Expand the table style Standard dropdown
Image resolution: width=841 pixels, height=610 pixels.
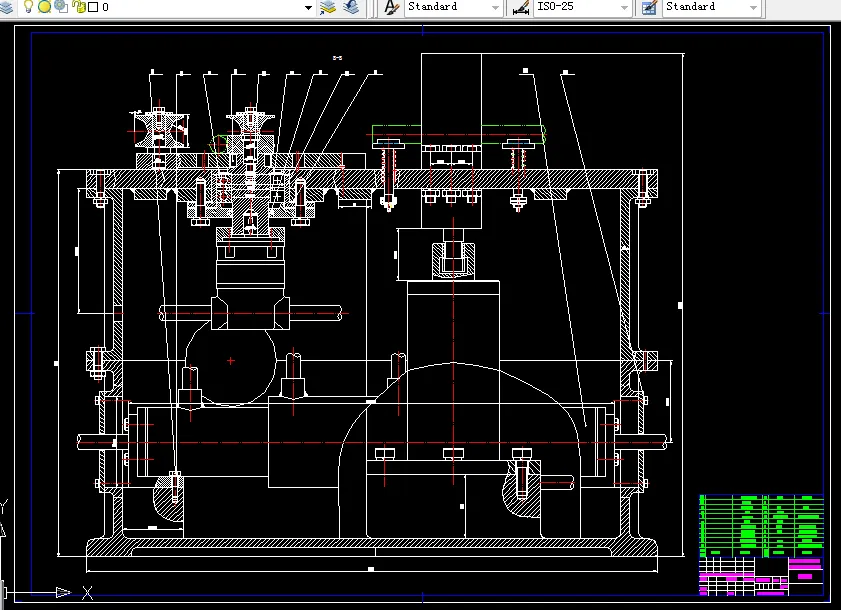coord(753,7)
